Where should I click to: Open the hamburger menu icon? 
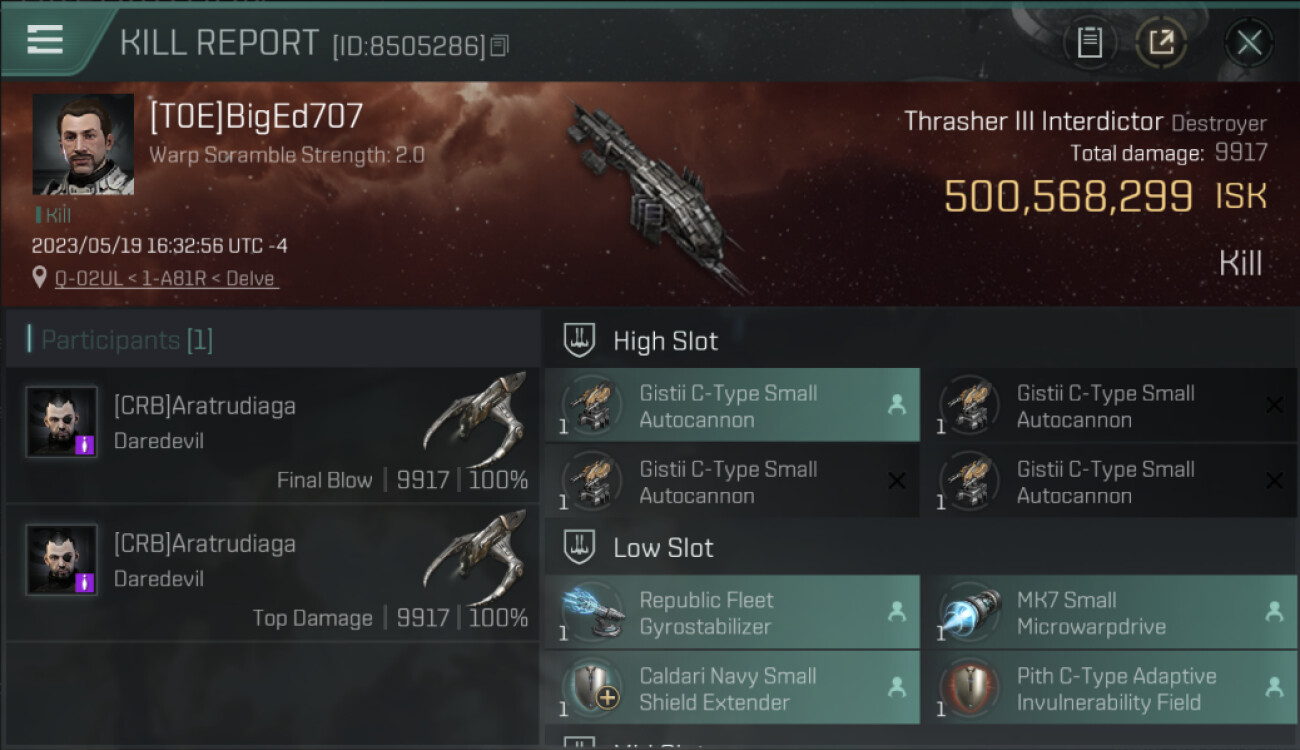[45, 40]
